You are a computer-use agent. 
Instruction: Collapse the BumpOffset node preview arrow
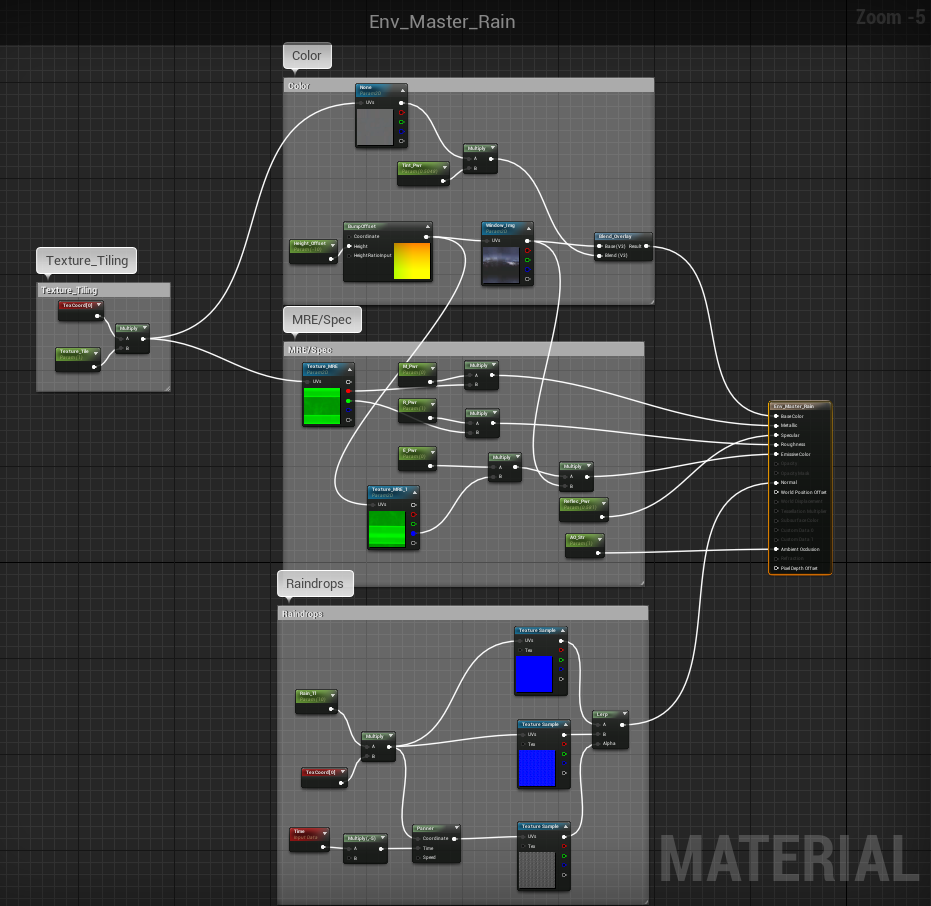[428, 227]
